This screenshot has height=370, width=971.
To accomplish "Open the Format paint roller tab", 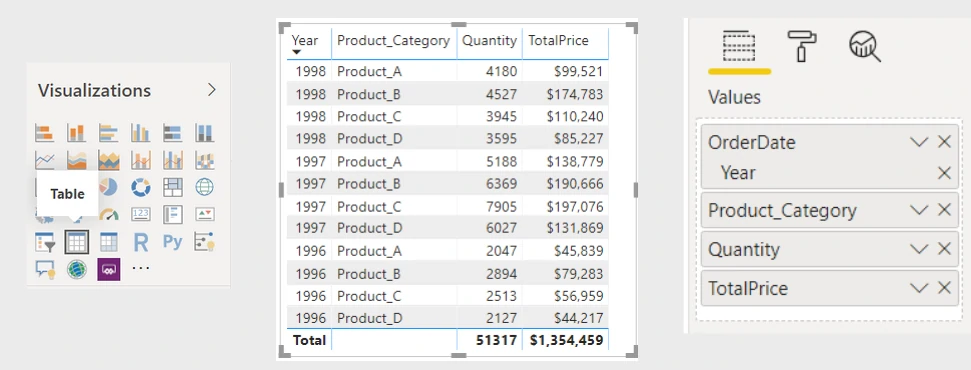I will (801, 46).
